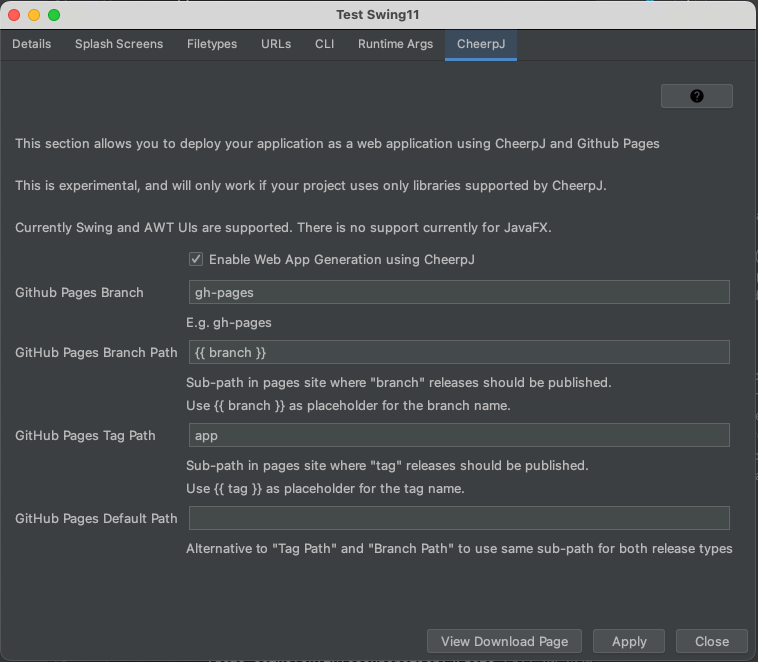758x662 pixels.
Task: Click 'Sub-path in pages site where "branch"' hint
Action: pos(399,382)
